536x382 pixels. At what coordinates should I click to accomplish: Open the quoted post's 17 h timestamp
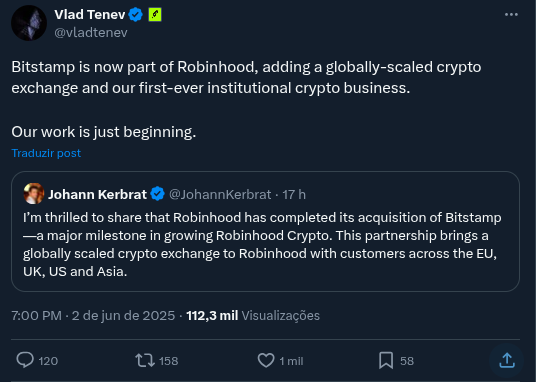[x=294, y=194]
